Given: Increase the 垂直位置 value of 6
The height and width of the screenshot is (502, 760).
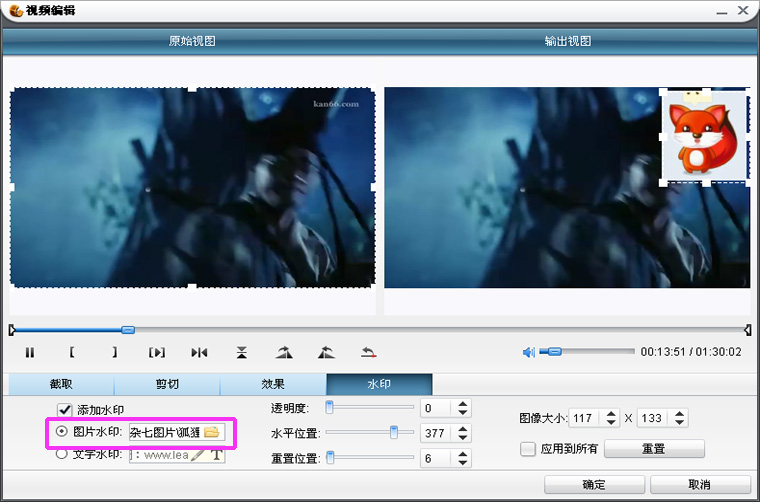Looking at the screenshot, I should click(462, 454).
